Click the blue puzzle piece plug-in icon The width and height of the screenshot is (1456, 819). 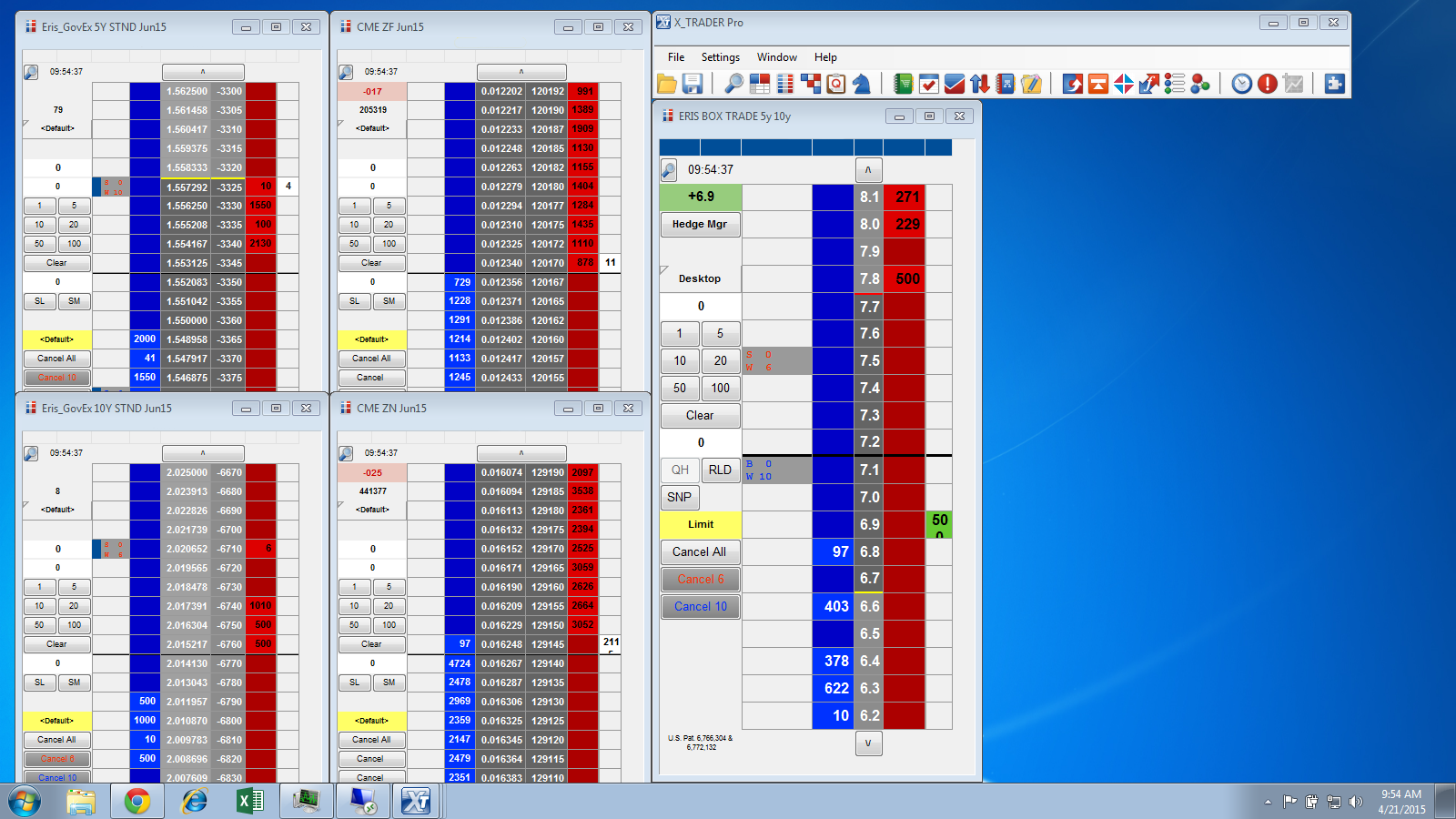coord(1335,84)
